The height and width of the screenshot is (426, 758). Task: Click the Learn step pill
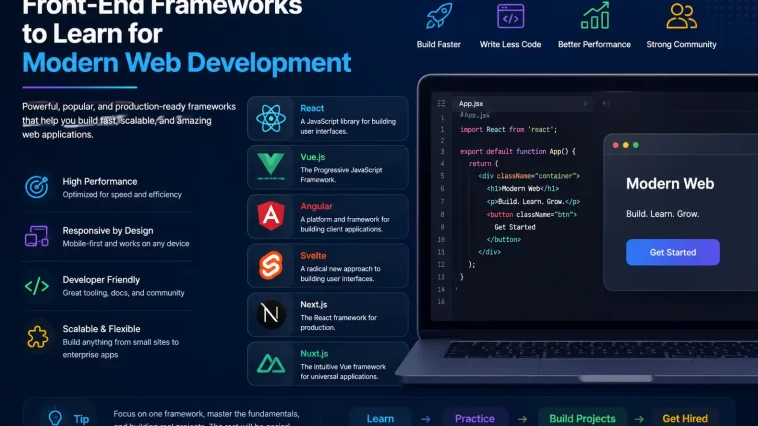380,418
